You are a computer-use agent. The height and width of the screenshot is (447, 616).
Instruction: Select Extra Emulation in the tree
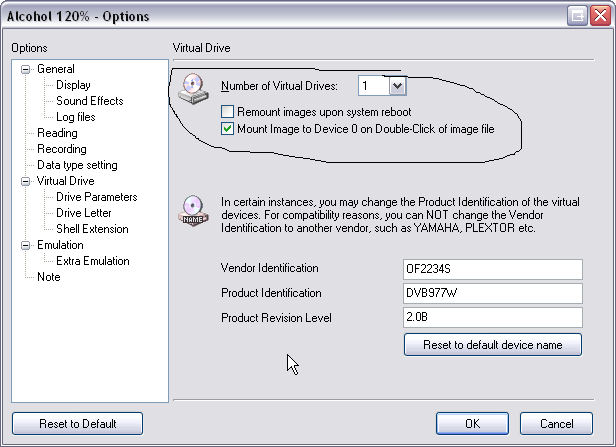pos(92,261)
